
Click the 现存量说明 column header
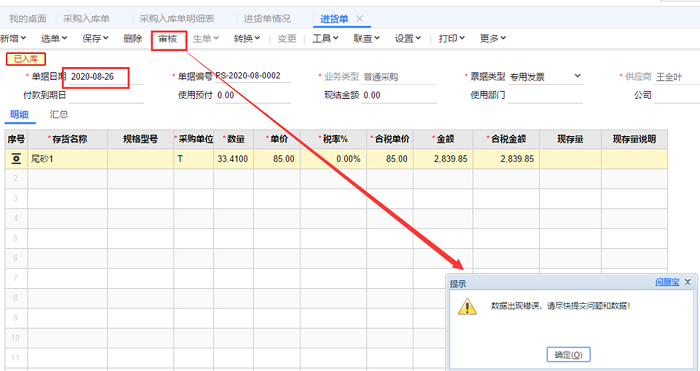click(634, 139)
